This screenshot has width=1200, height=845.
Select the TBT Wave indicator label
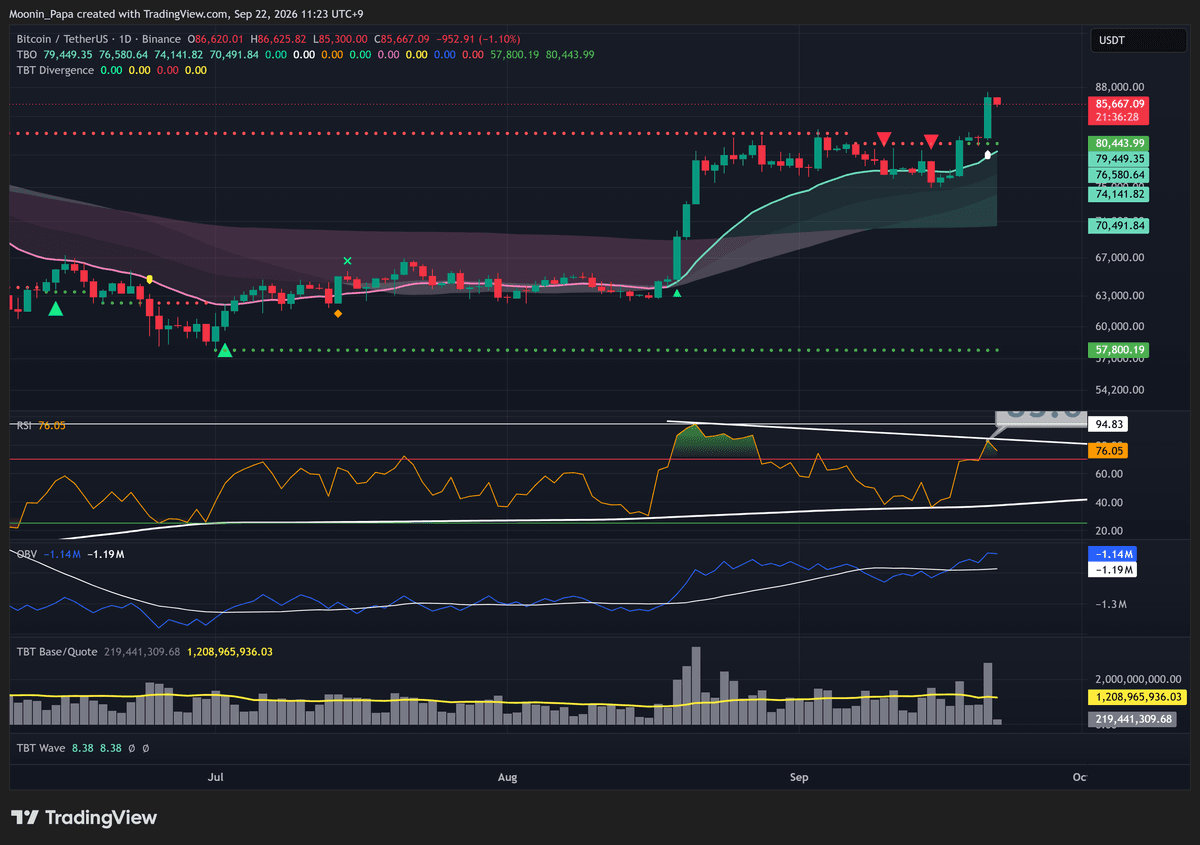click(x=41, y=747)
